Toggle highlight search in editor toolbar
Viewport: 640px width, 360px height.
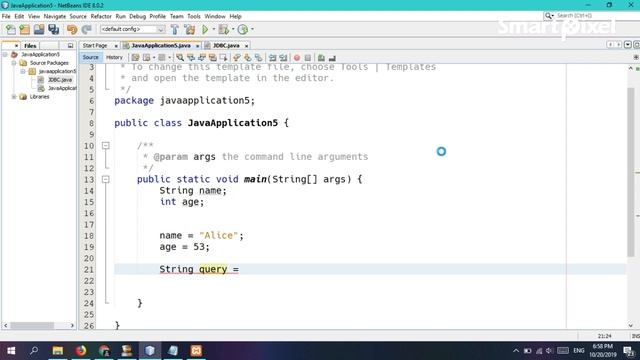click(x=213, y=58)
